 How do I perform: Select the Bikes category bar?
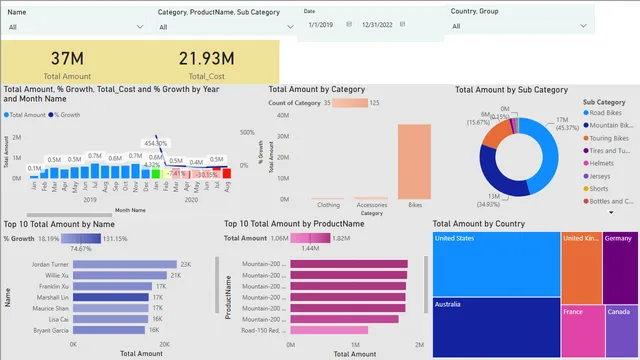point(414,162)
